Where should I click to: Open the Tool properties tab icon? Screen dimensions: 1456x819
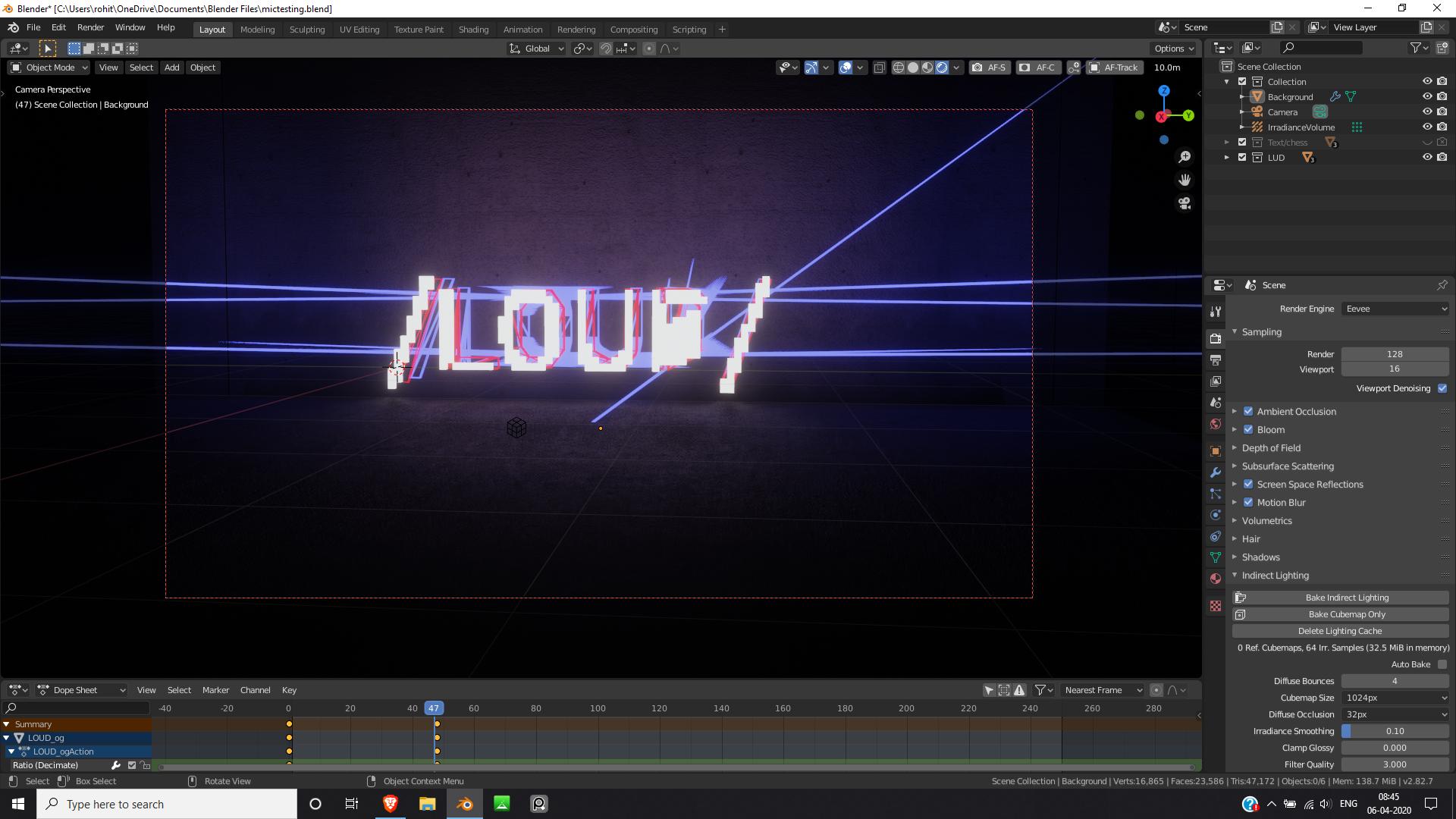pyautogui.click(x=1216, y=312)
